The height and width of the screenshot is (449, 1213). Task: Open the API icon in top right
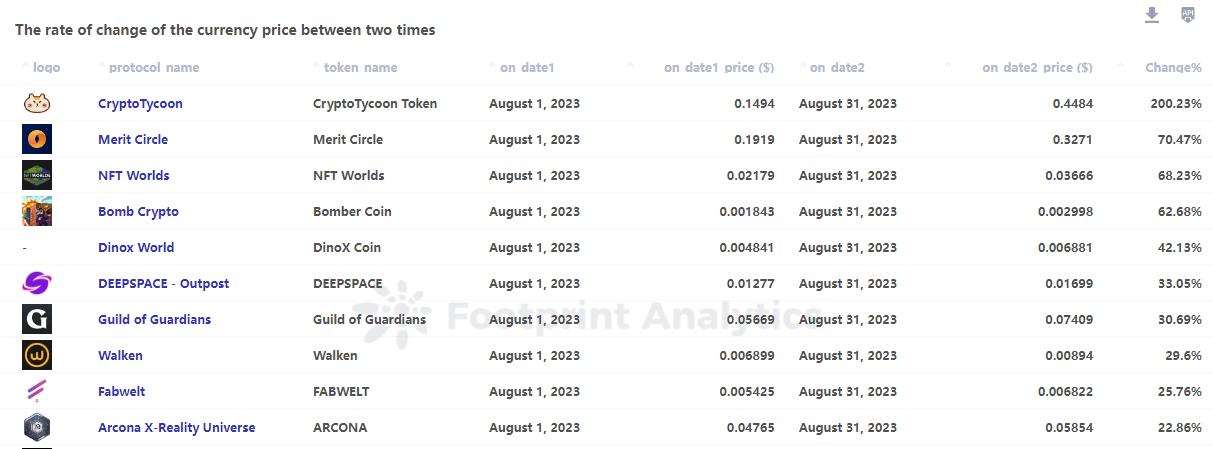1188,14
